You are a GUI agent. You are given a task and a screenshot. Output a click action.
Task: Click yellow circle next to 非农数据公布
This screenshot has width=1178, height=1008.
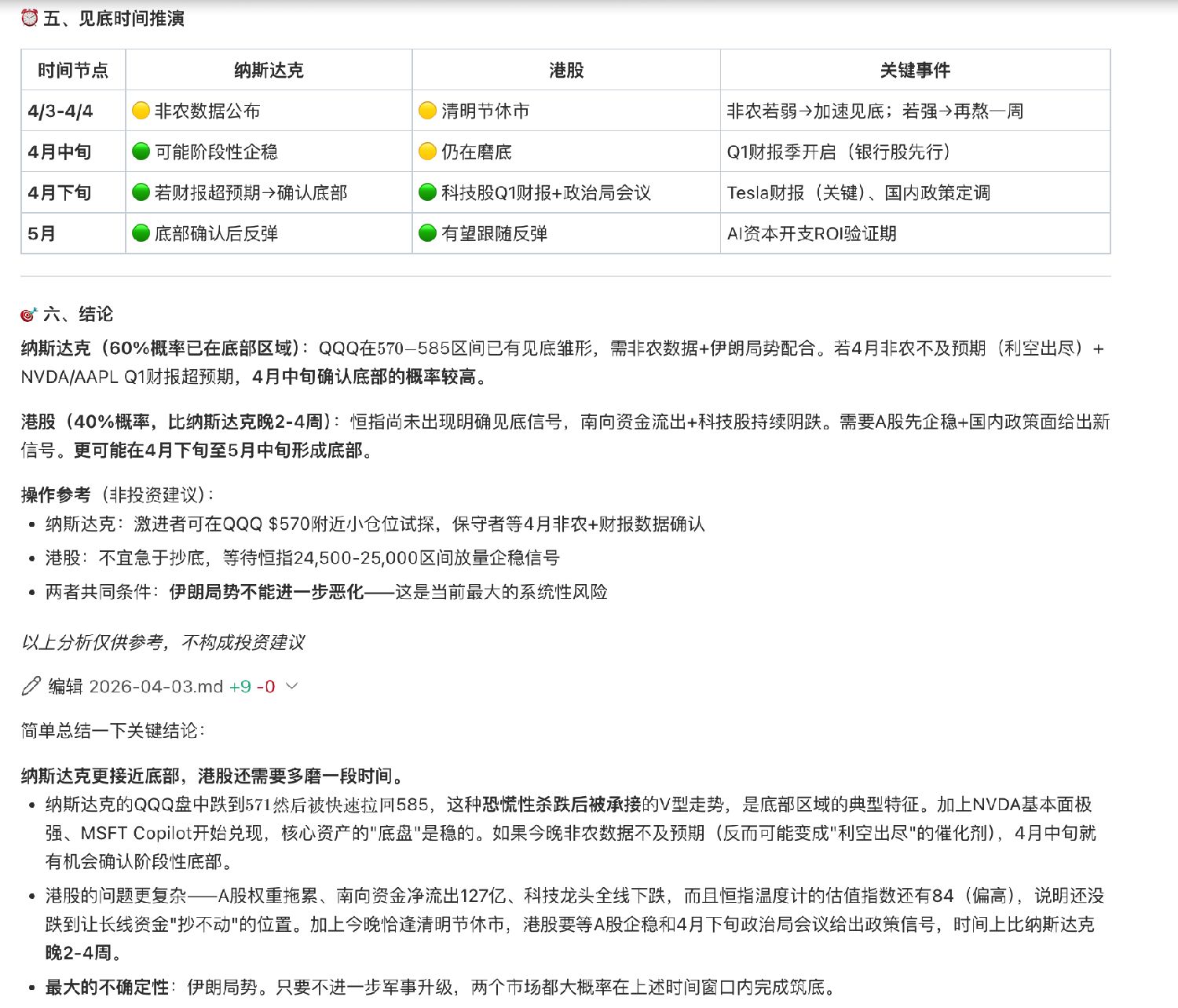[x=141, y=111]
